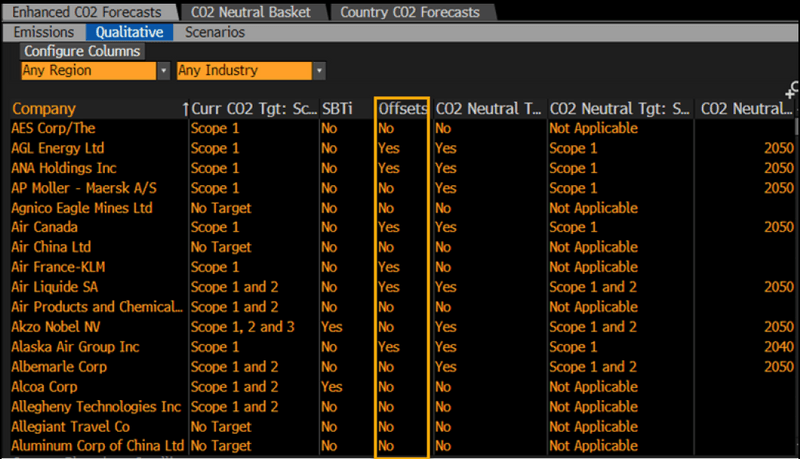The height and width of the screenshot is (459, 800).
Task: Click Air China's 'Not Applicable' cell
Action: coord(593,247)
